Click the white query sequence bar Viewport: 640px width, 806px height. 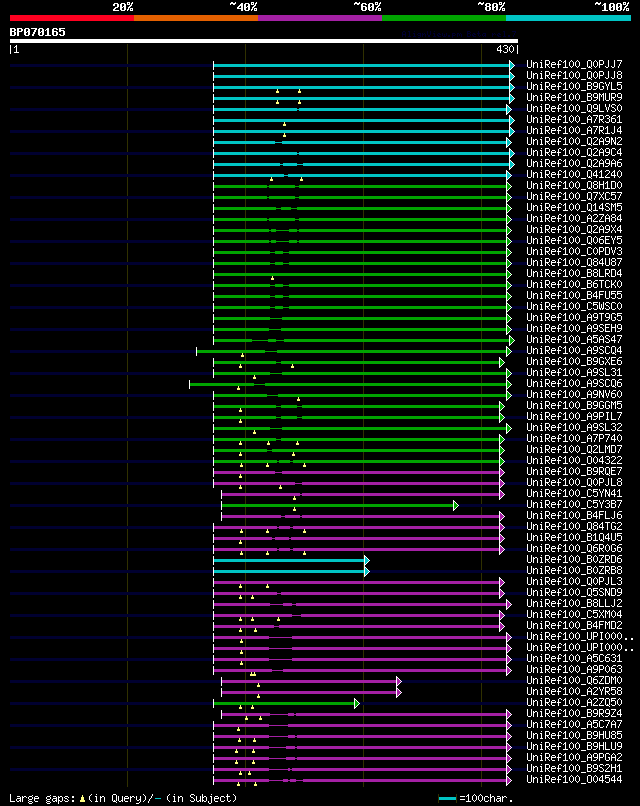click(x=264, y=41)
